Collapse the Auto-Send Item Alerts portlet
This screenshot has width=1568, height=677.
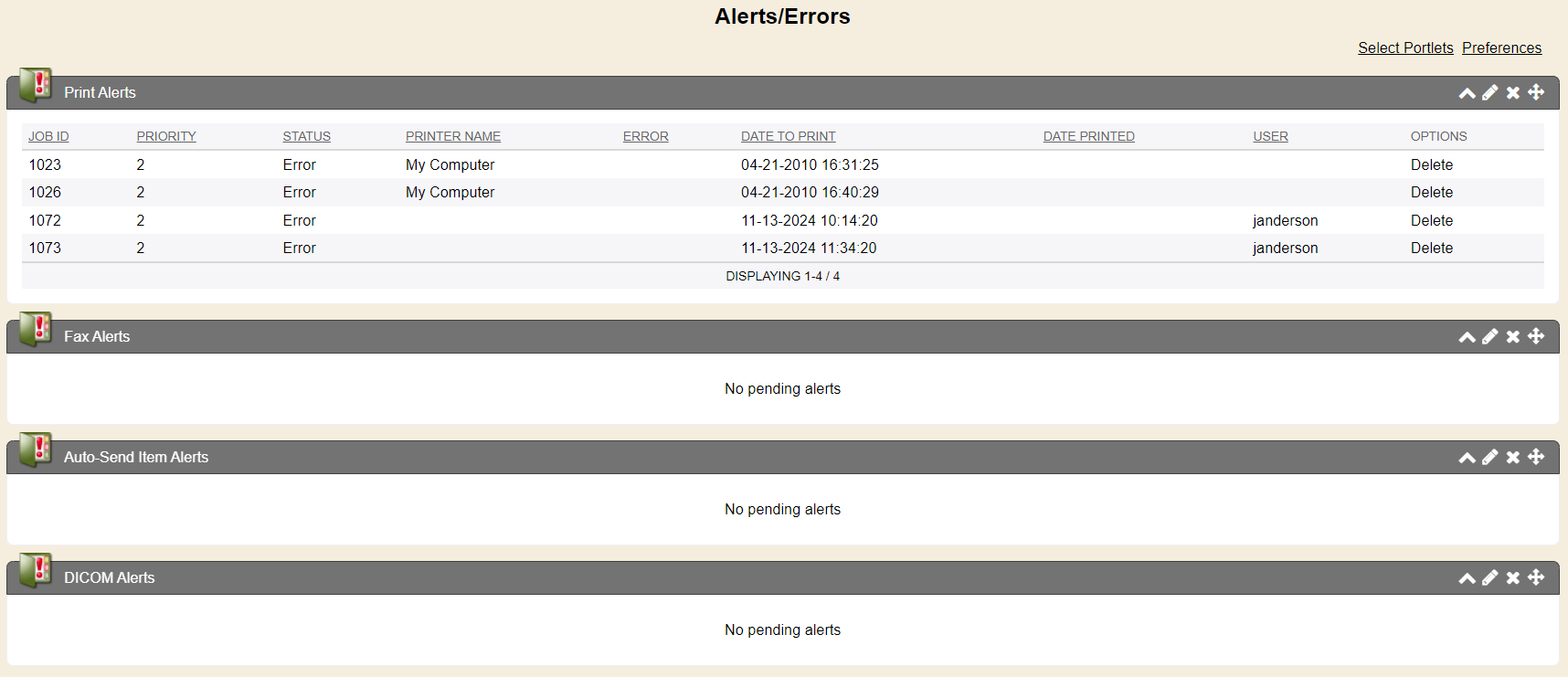1467,458
